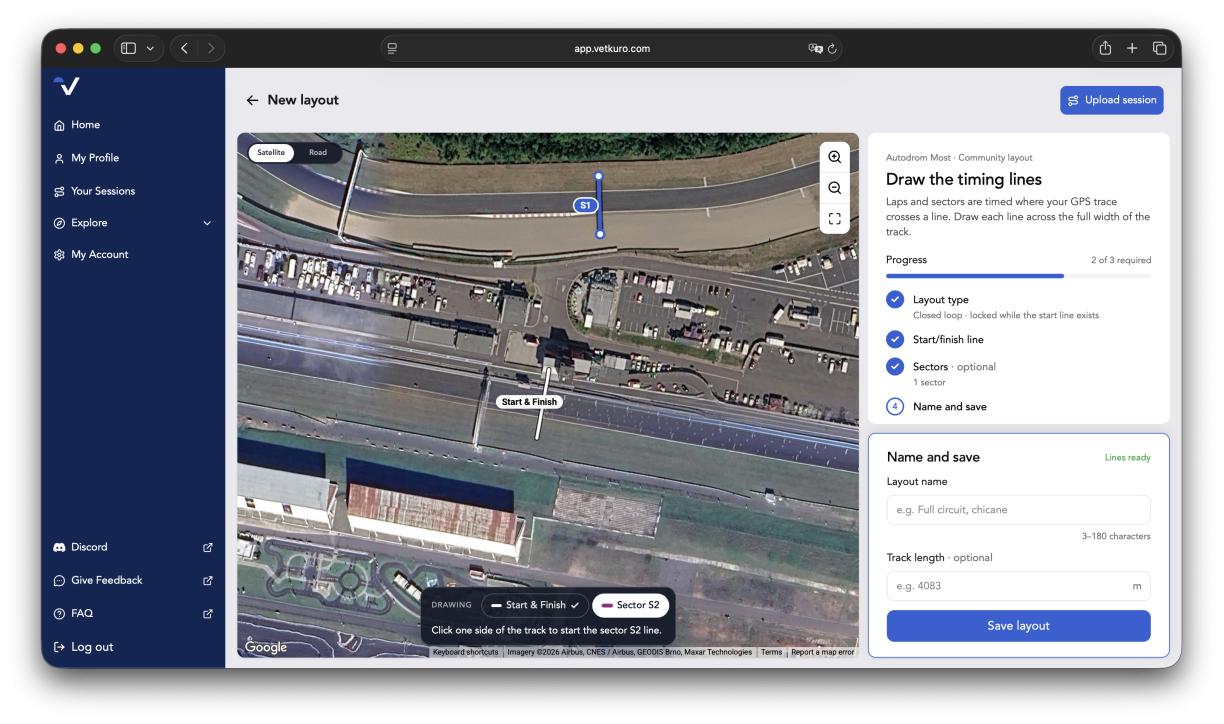Open My Account settings

point(91,255)
